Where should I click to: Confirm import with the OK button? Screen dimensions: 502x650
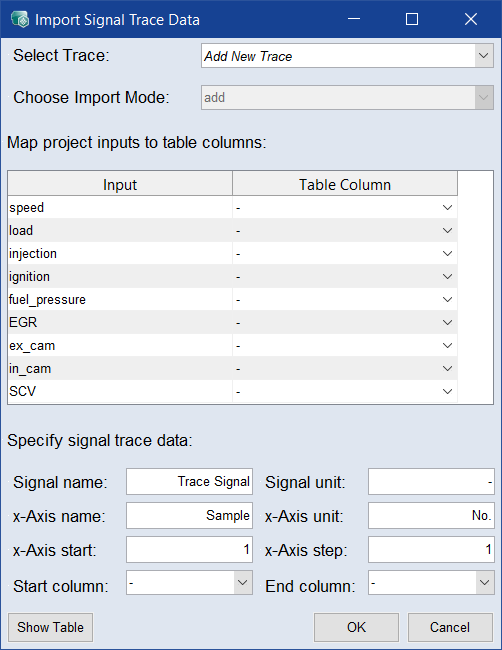coord(356,627)
